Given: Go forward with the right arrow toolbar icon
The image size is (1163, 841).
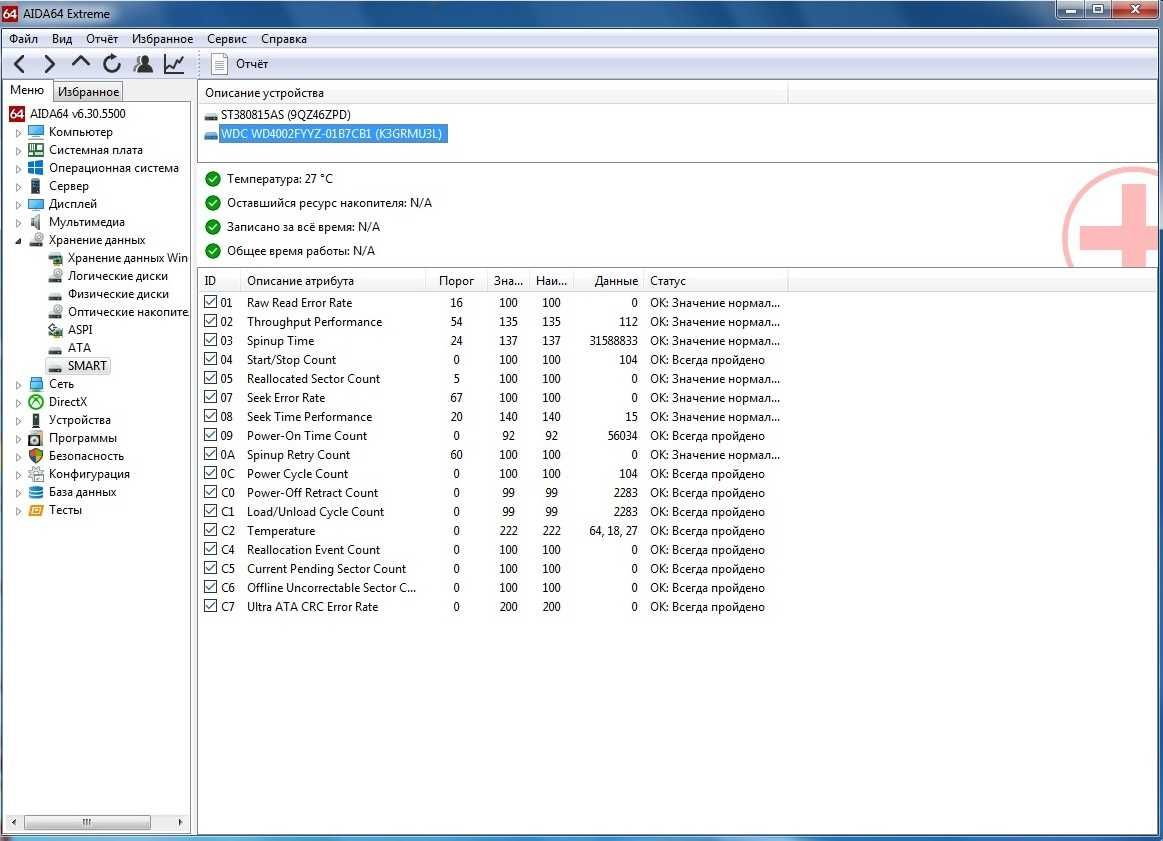Looking at the screenshot, I should (x=49, y=65).
